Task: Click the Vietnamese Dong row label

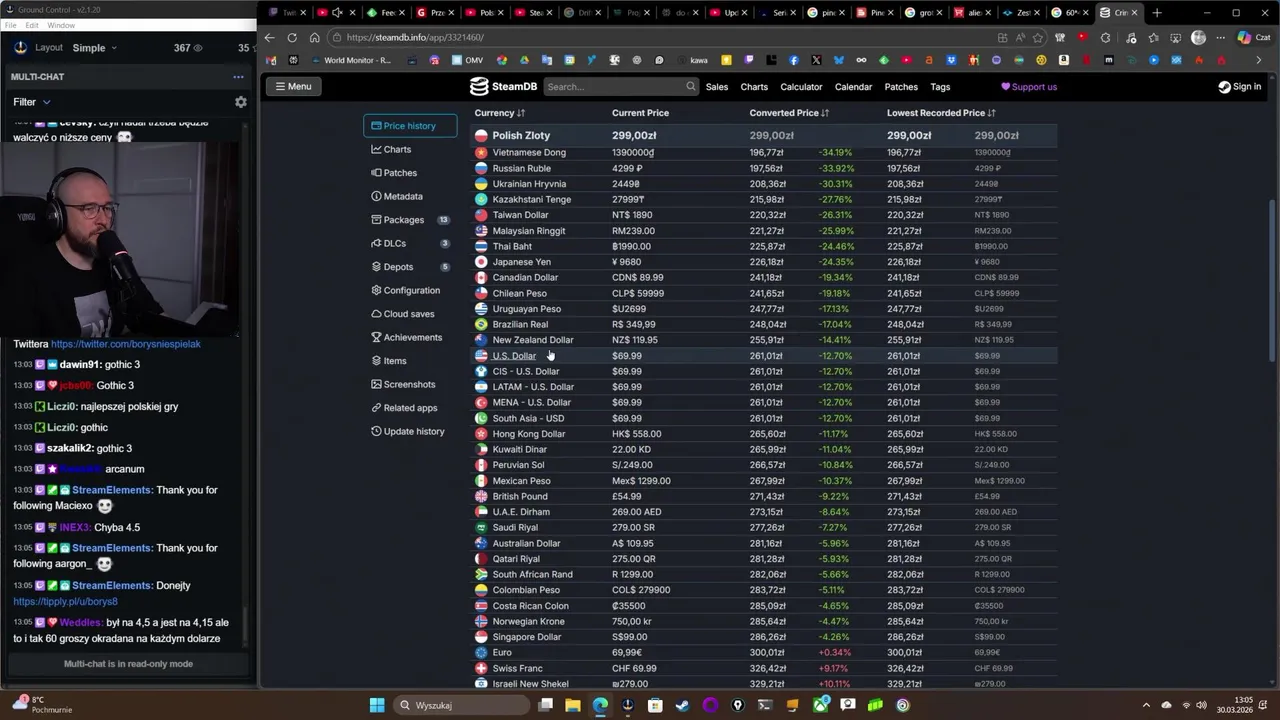Action: click(529, 153)
